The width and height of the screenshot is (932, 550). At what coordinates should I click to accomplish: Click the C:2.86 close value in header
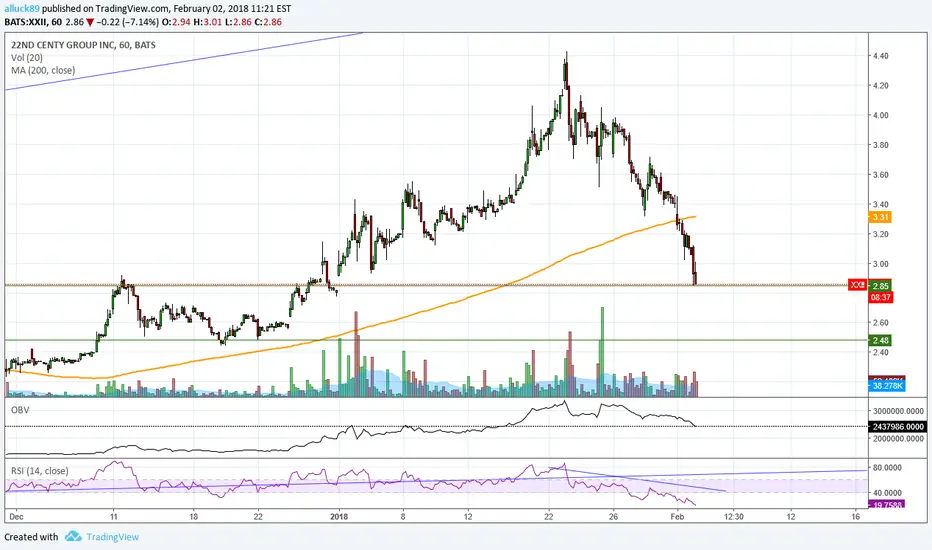[x=268, y=22]
